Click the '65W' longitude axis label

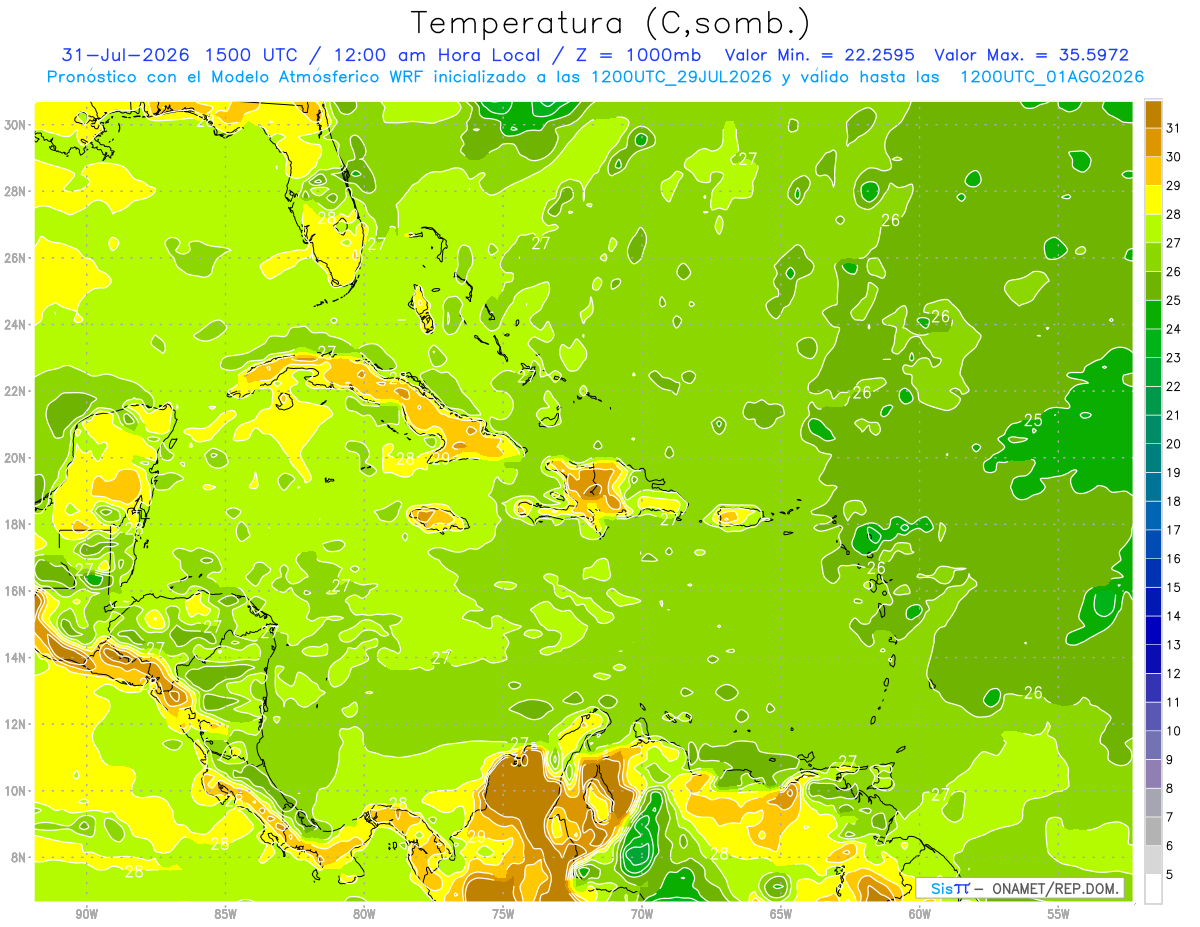coord(781,914)
